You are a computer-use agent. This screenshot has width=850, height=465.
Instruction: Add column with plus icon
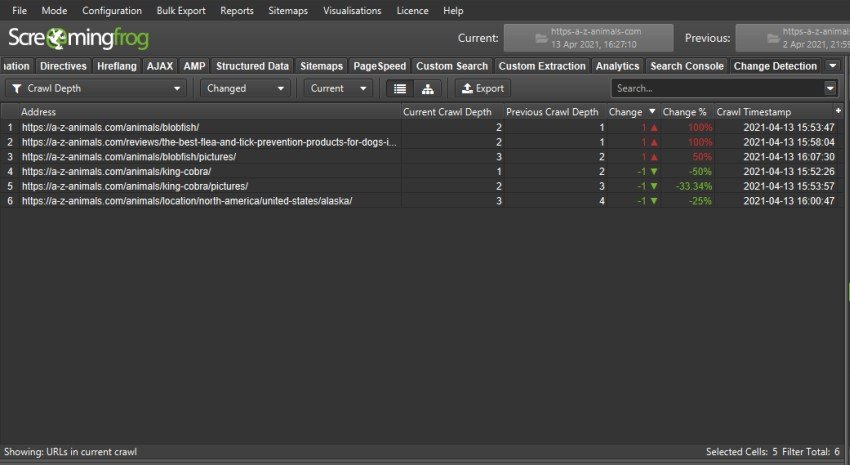pyautogui.click(x=838, y=111)
